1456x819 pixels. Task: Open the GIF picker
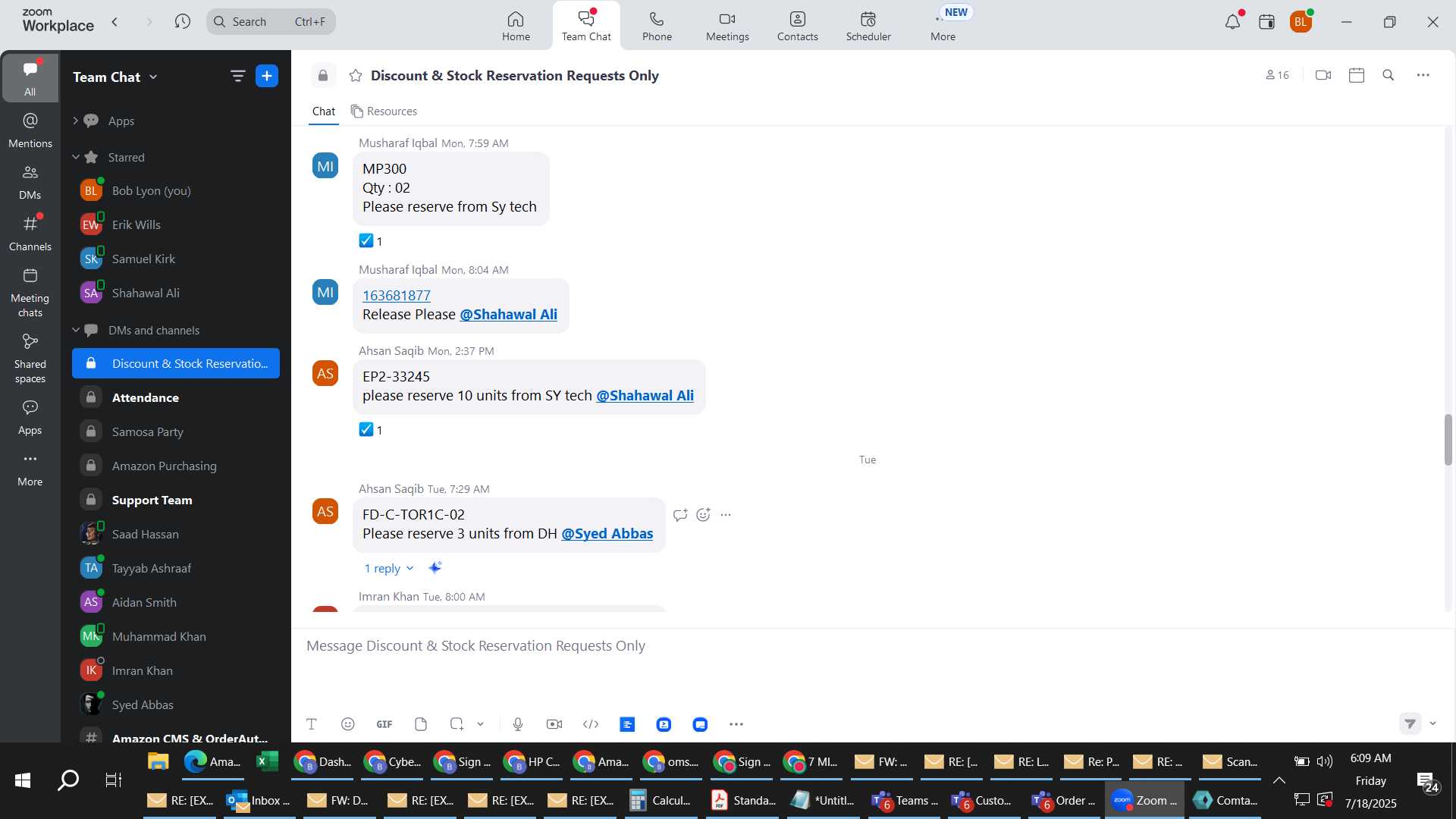[384, 724]
